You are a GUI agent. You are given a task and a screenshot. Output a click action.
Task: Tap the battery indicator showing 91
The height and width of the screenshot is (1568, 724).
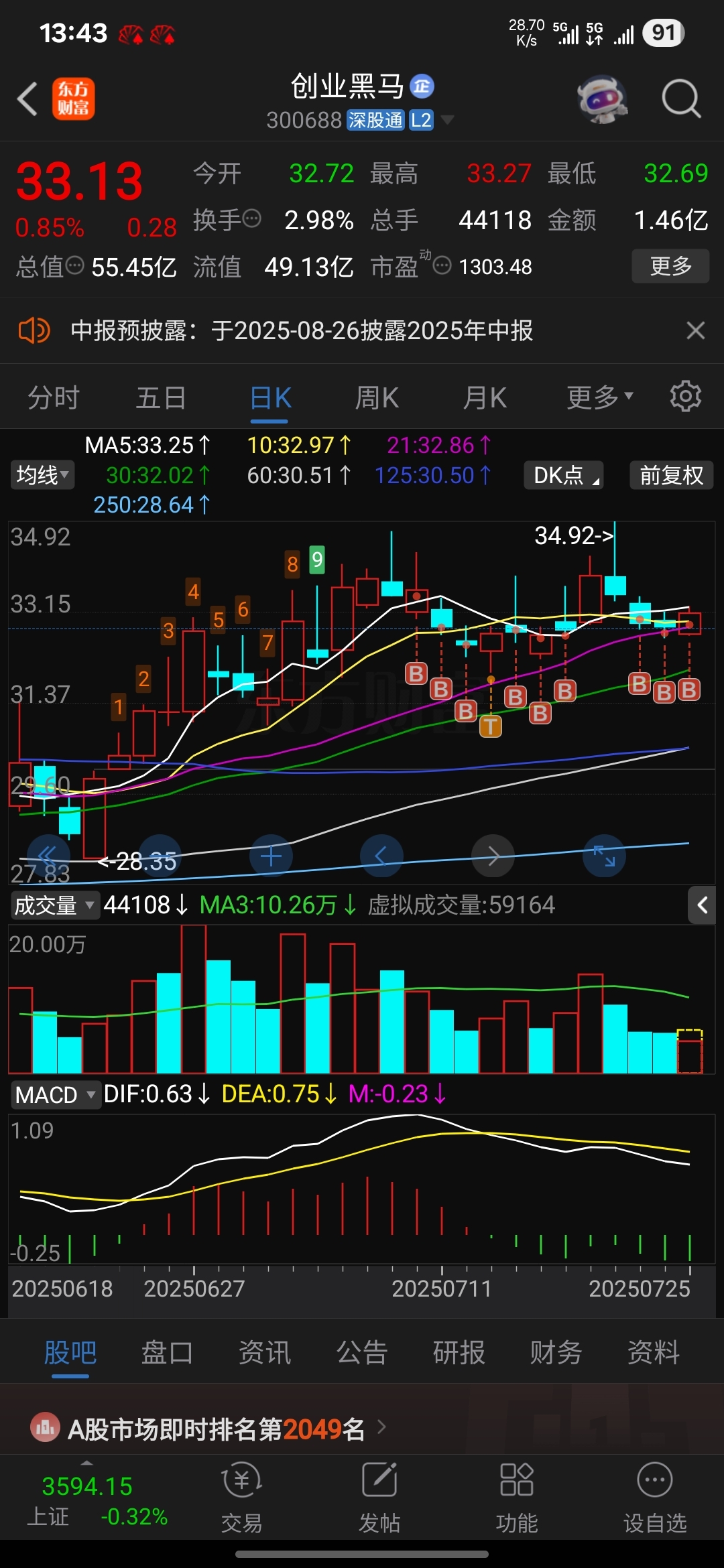coord(663,32)
